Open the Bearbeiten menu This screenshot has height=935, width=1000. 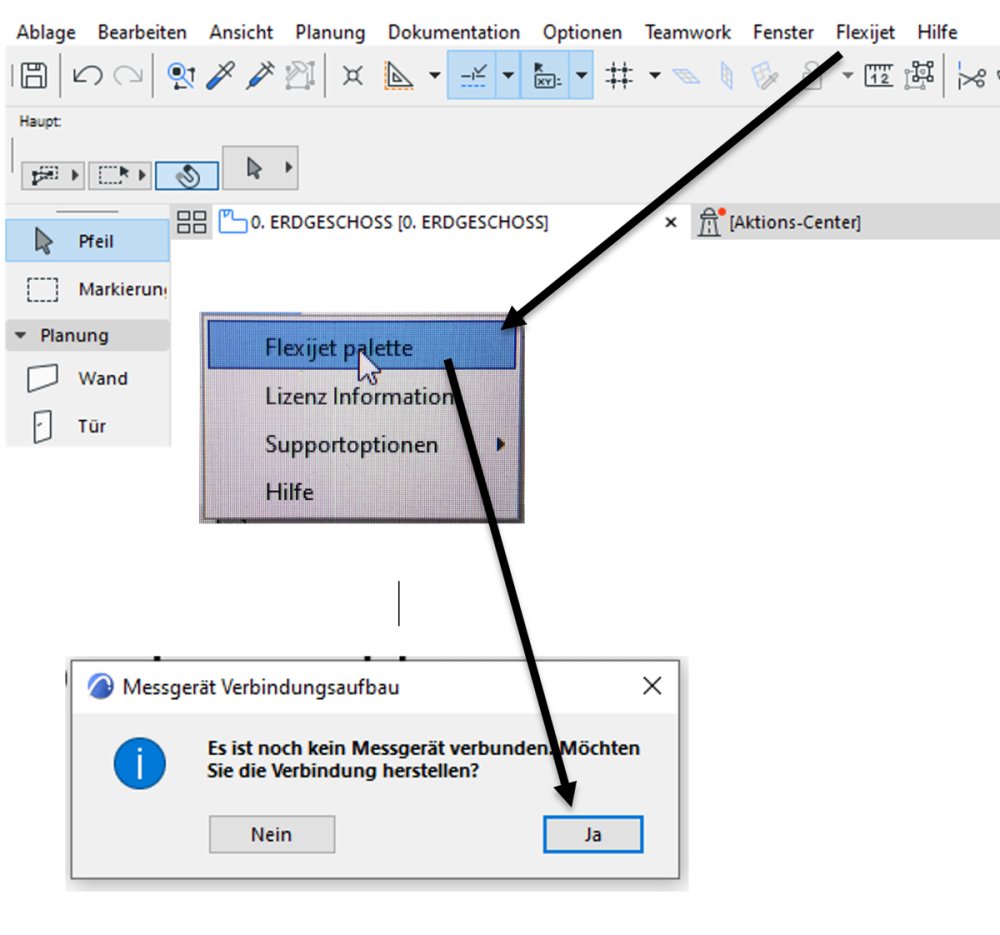click(x=142, y=32)
